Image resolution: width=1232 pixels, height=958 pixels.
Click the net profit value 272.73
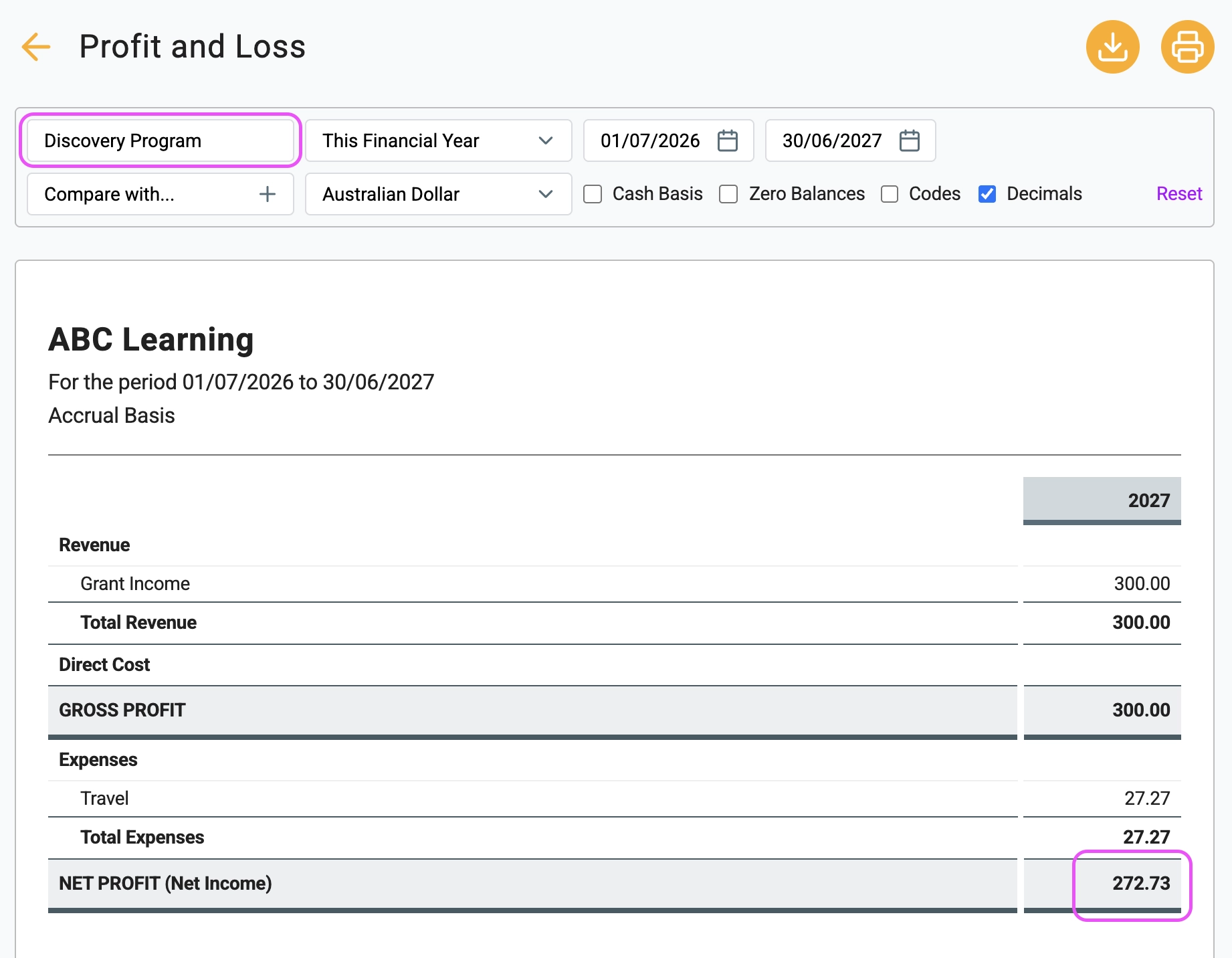tap(1141, 884)
